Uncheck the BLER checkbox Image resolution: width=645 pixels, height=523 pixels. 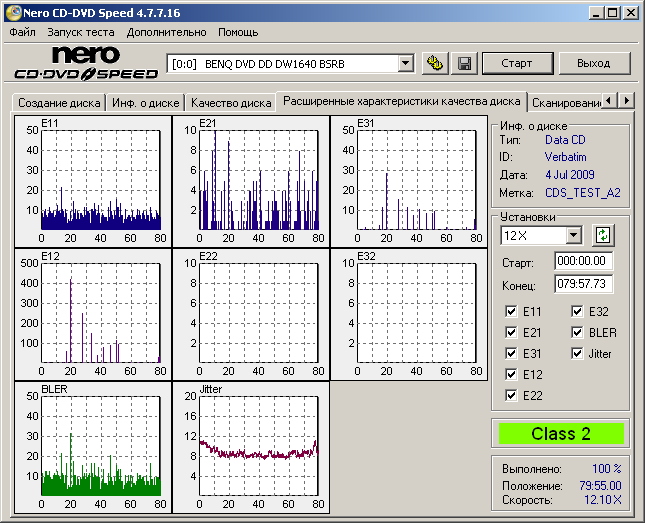click(579, 332)
